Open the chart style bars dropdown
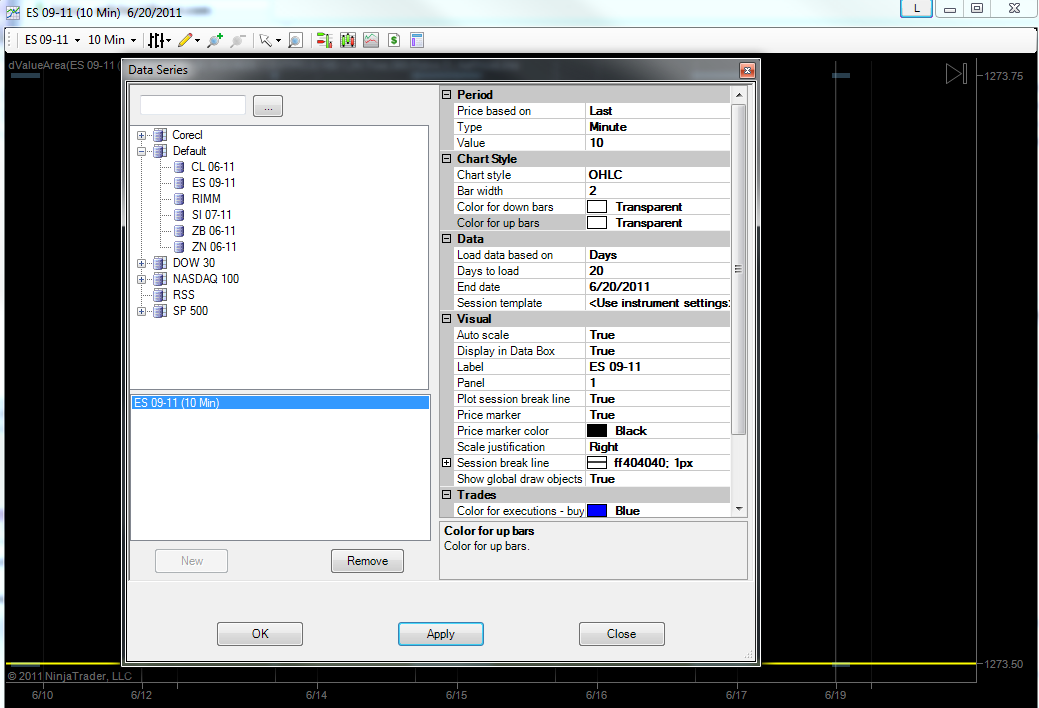 (159, 40)
